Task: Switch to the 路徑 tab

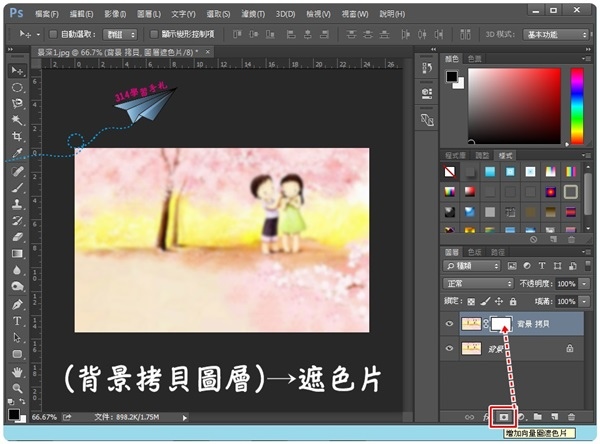Action: coord(498,252)
